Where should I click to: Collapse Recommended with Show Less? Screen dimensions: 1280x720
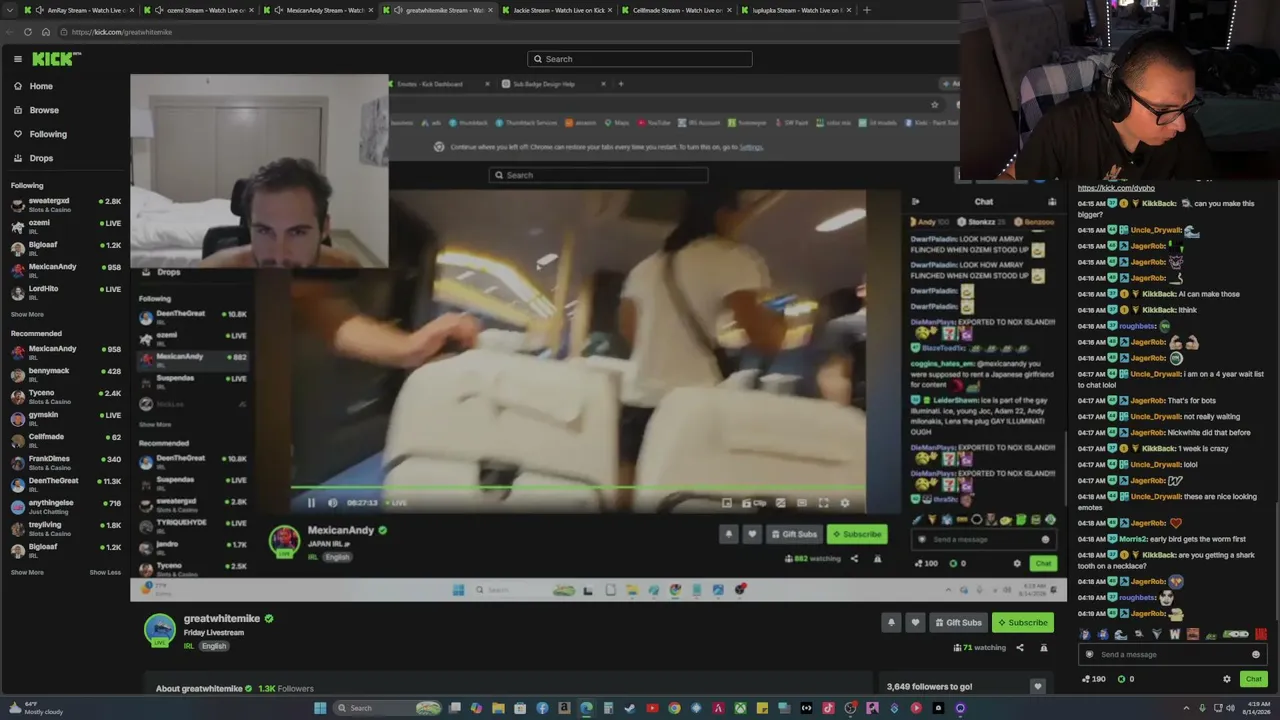[x=105, y=573]
